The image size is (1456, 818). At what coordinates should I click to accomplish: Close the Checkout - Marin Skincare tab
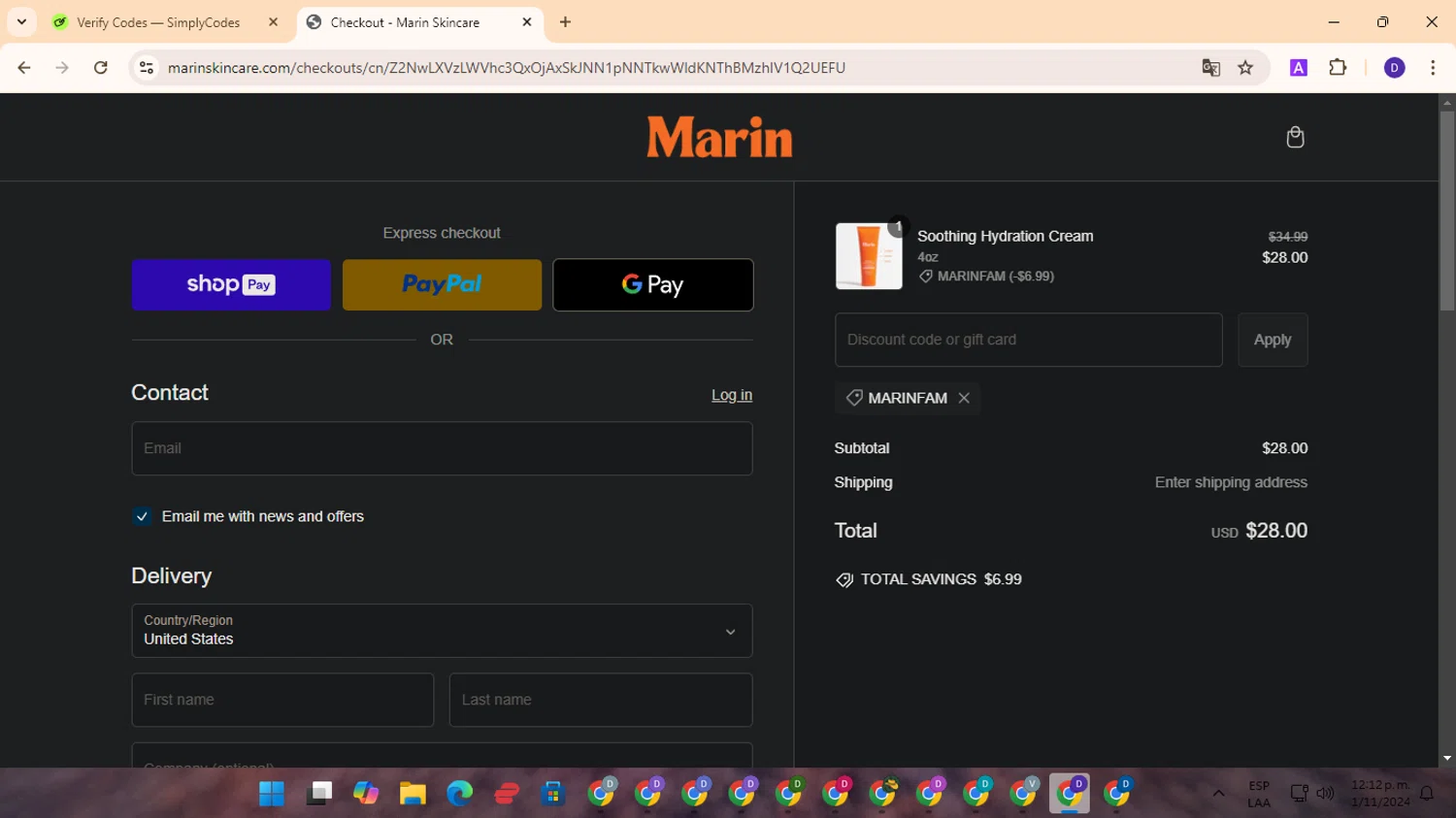(x=527, y=22)
